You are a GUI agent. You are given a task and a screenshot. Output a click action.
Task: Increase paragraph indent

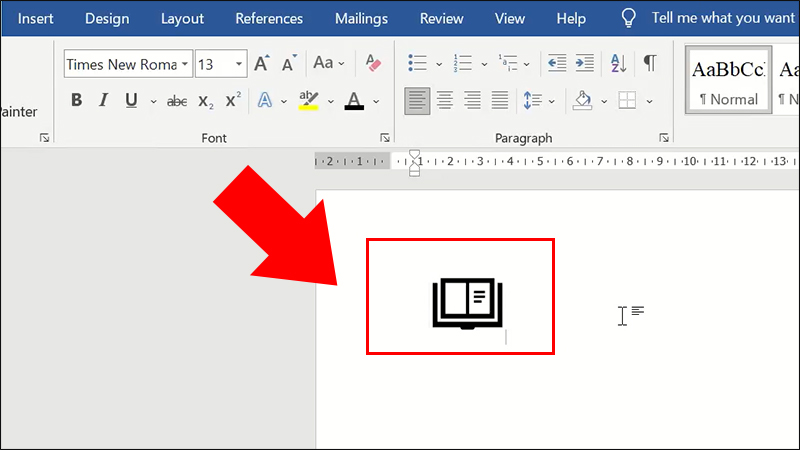tap(585, 64)
